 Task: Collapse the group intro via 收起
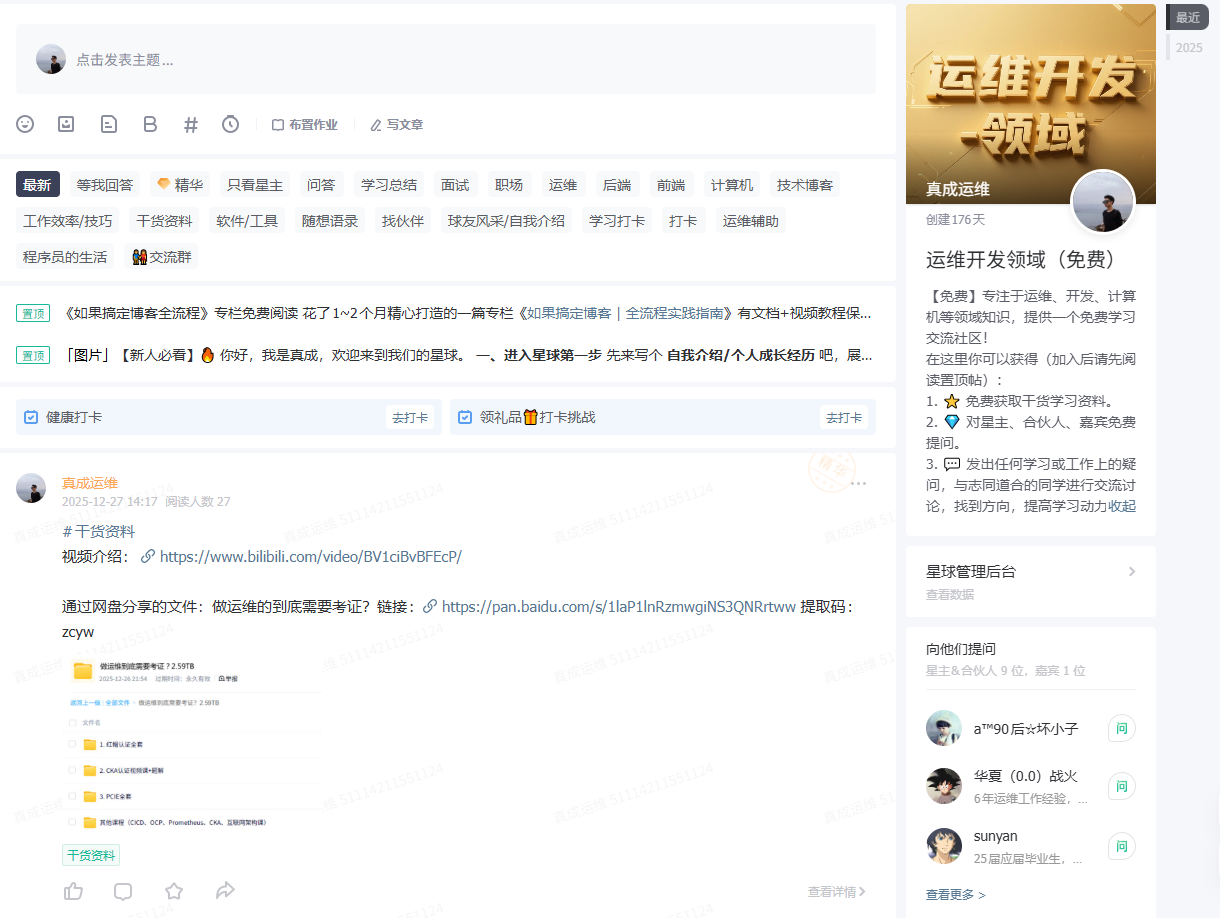click(x=1119, y=506)
